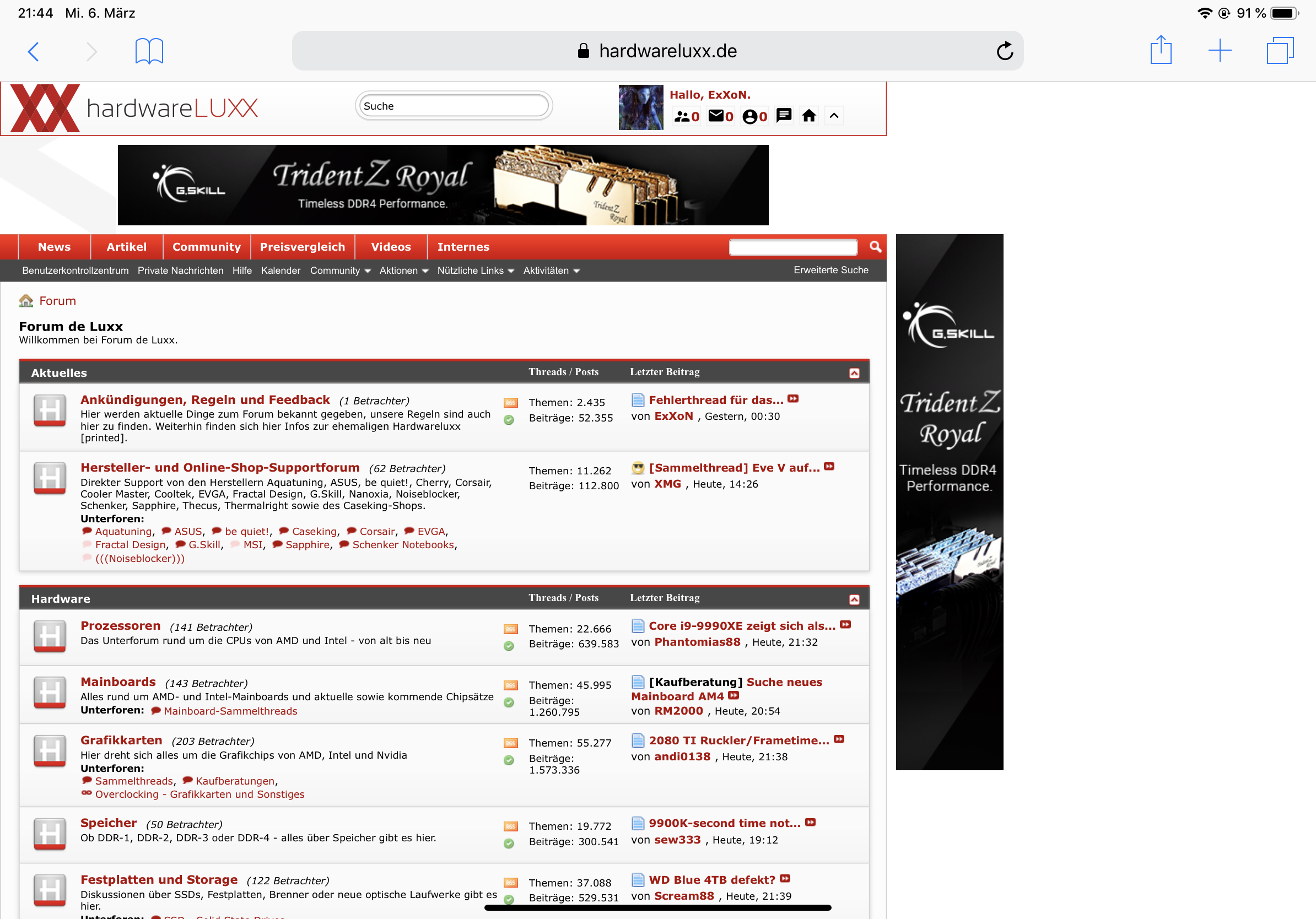The height and width of the screenshot is (919, 1316).
Task: Open Erweiterte Suche link
Action: click(x=830, y=270)
